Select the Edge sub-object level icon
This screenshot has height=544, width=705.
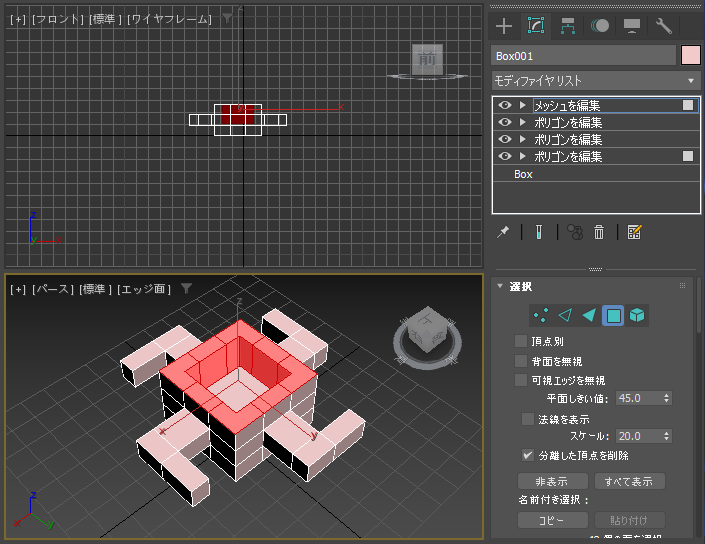point(565,315)
